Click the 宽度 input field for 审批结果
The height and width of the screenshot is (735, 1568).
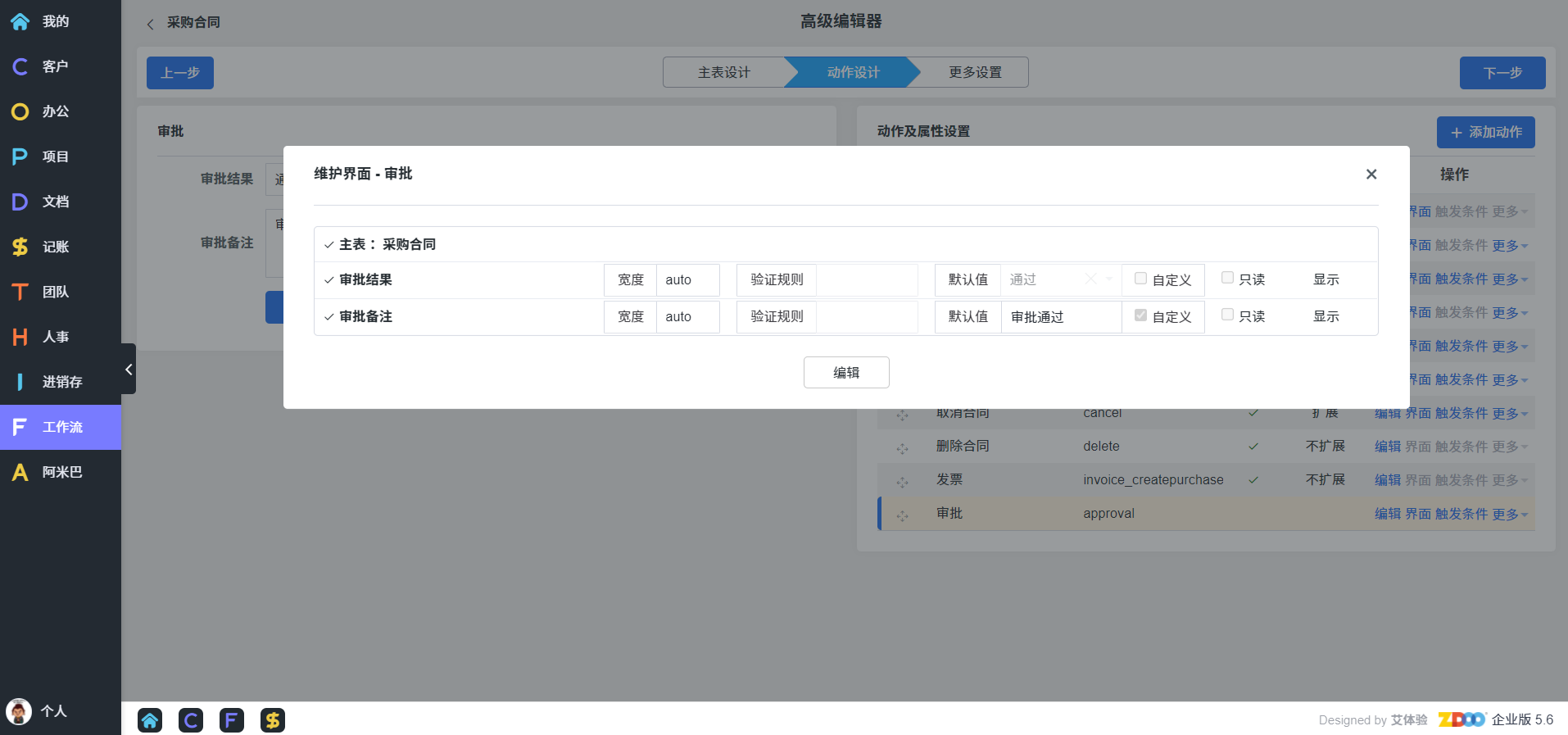coord(687,280)
